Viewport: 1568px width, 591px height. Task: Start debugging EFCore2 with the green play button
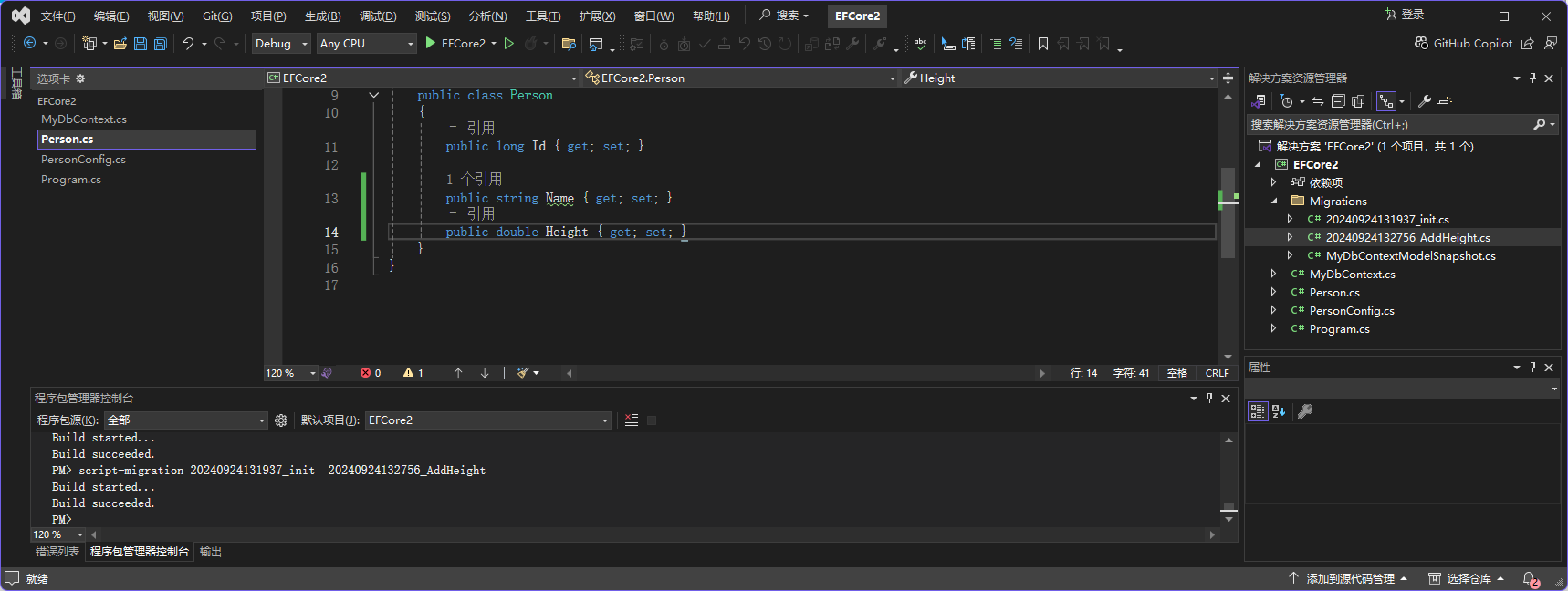pos(431,43)
